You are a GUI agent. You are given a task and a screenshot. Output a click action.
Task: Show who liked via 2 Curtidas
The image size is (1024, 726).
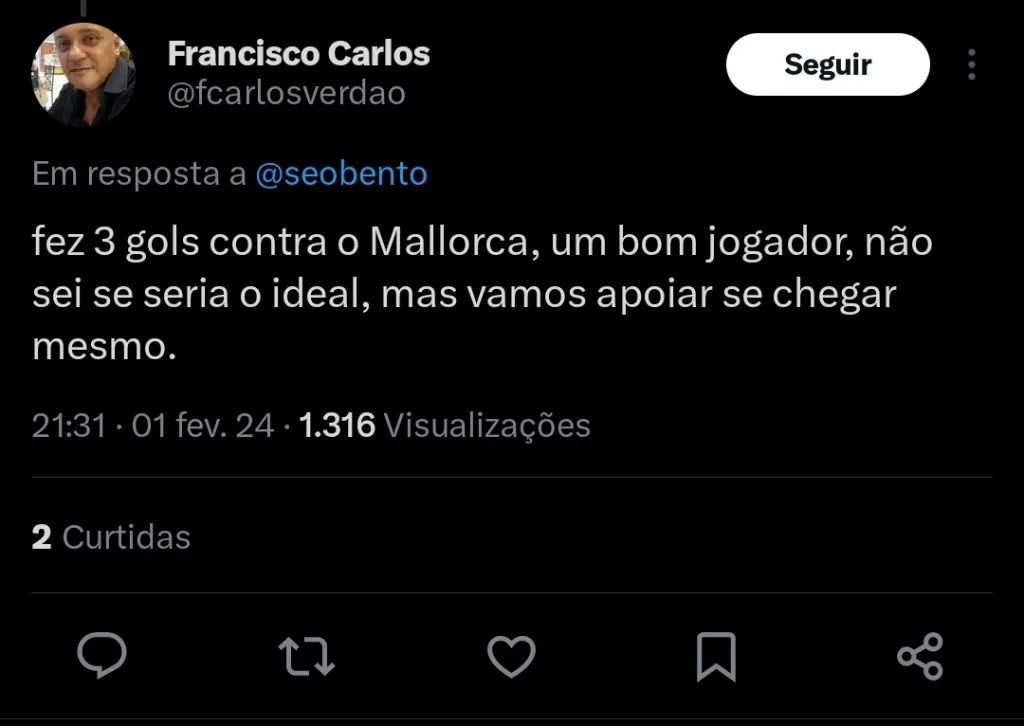click(x=111, y=537)
